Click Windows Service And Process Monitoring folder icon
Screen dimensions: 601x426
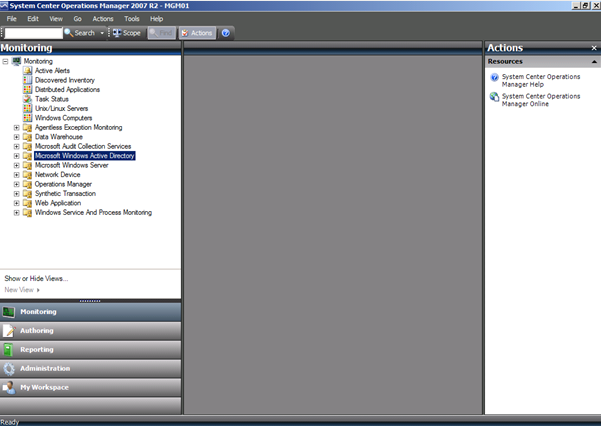pos(27,212)
